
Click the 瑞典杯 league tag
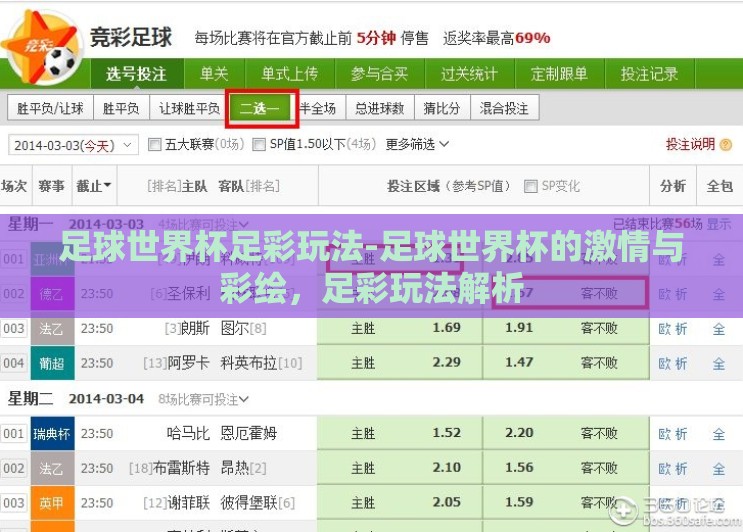point(52,433)
